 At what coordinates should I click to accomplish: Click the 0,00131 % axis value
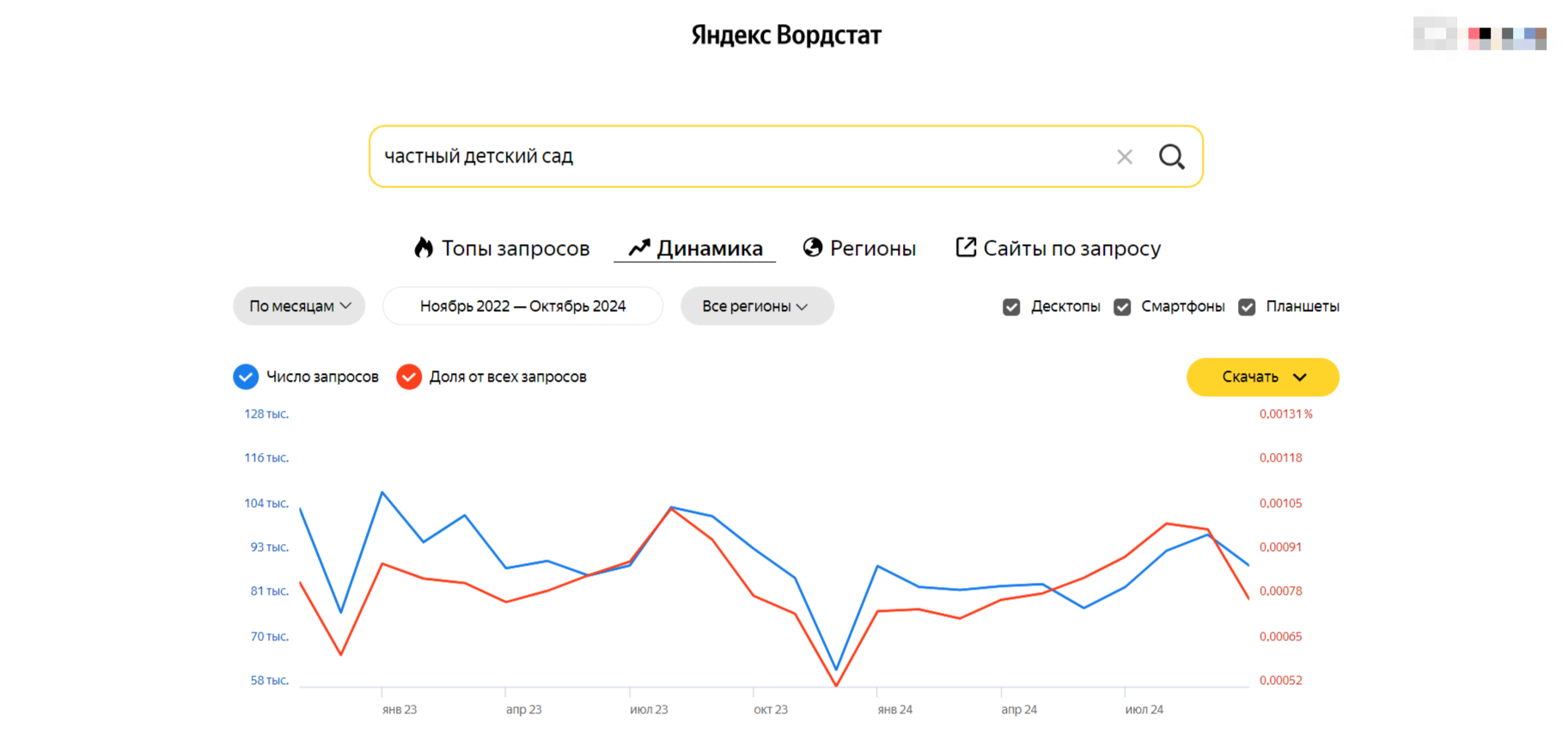tap(1286, 414)
